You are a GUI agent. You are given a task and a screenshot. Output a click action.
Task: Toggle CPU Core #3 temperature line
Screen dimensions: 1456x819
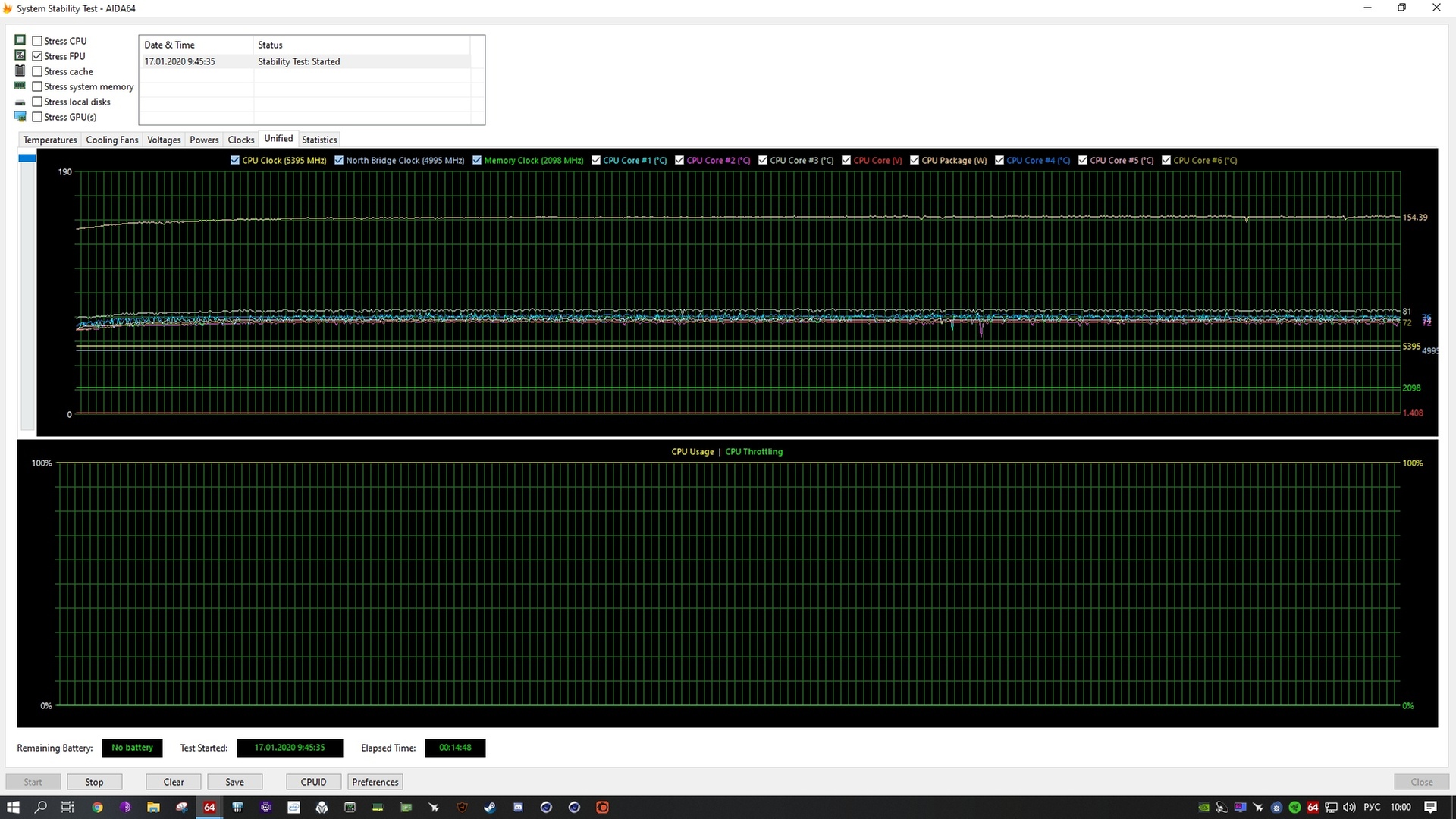(763, 160)
